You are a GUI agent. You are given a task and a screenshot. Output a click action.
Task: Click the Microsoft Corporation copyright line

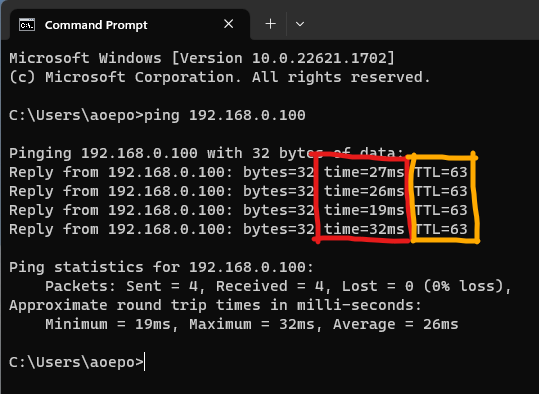tap(220, 77)
